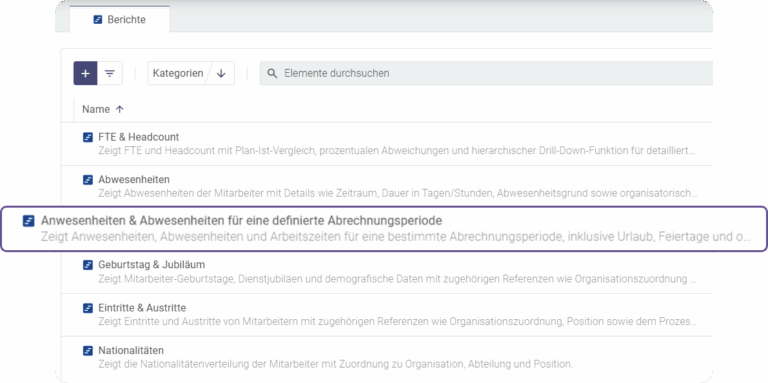
Task: Click the Abwesenheiten report icon
Action: tap(88, 180)
